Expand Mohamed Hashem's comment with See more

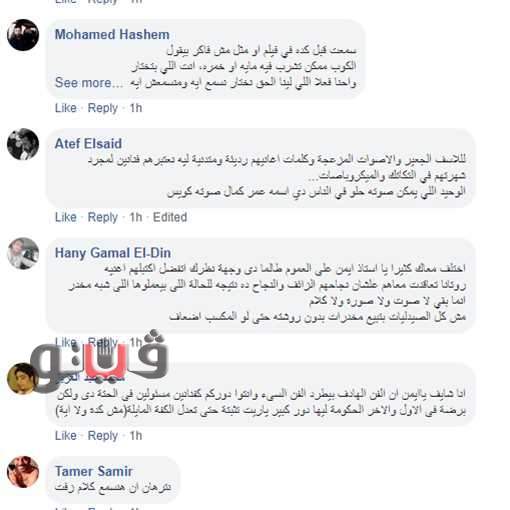pyautogui.click(x=89, y=83)
